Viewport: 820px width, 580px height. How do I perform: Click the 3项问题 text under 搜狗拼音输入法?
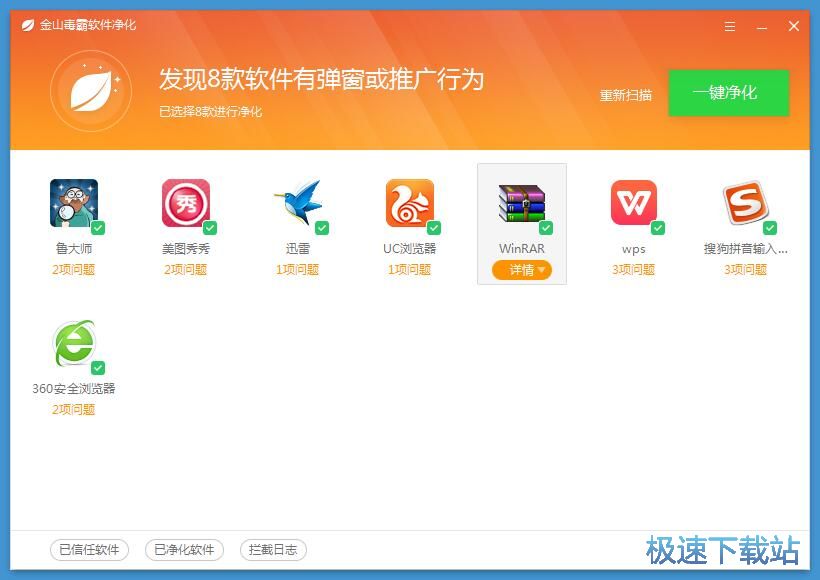pyautogui.click(x=746, y=270)
